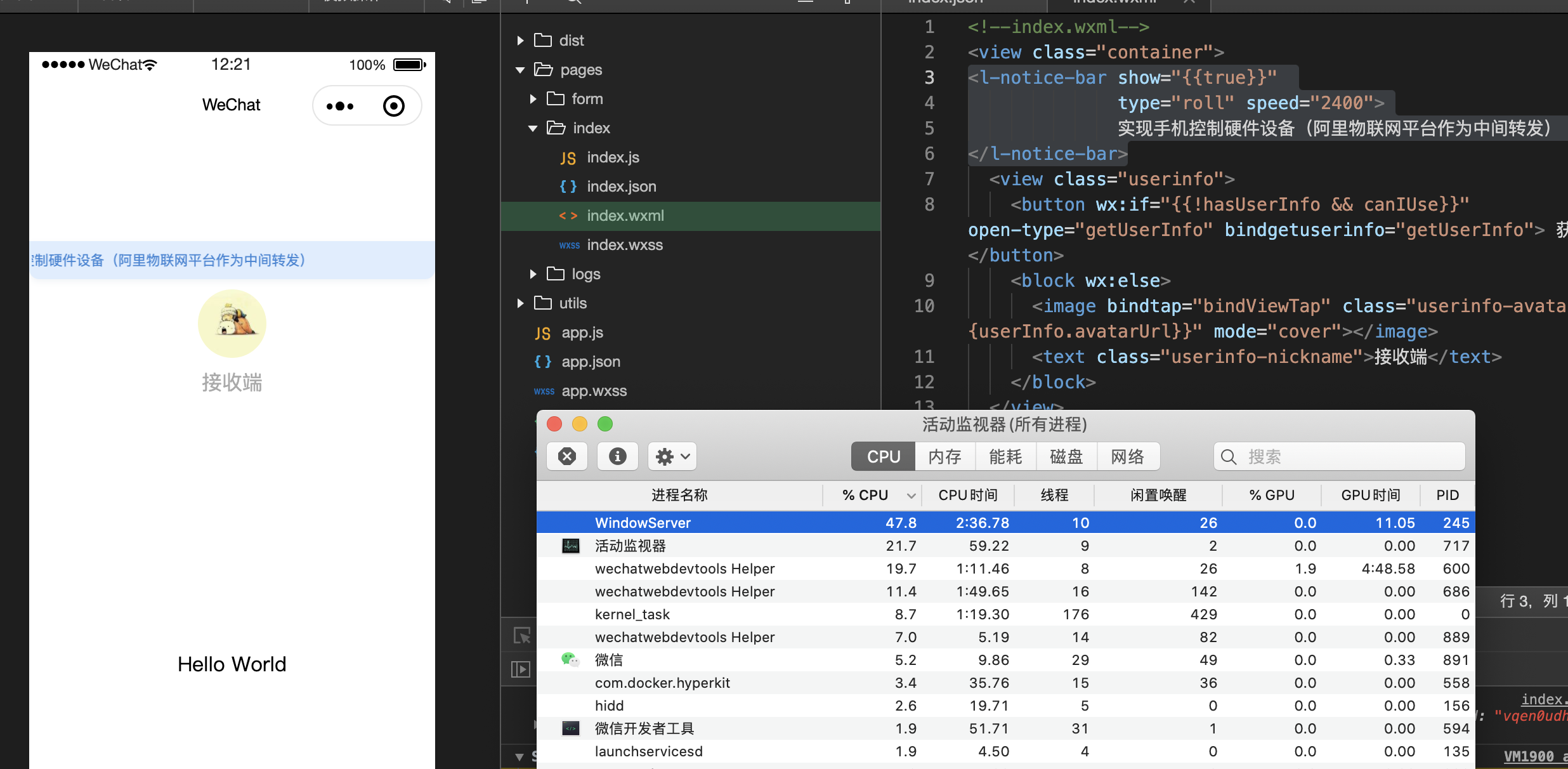
Task: Open the gear actions dropdown in Activity Monitor
Action: click(x=670, y=456)
